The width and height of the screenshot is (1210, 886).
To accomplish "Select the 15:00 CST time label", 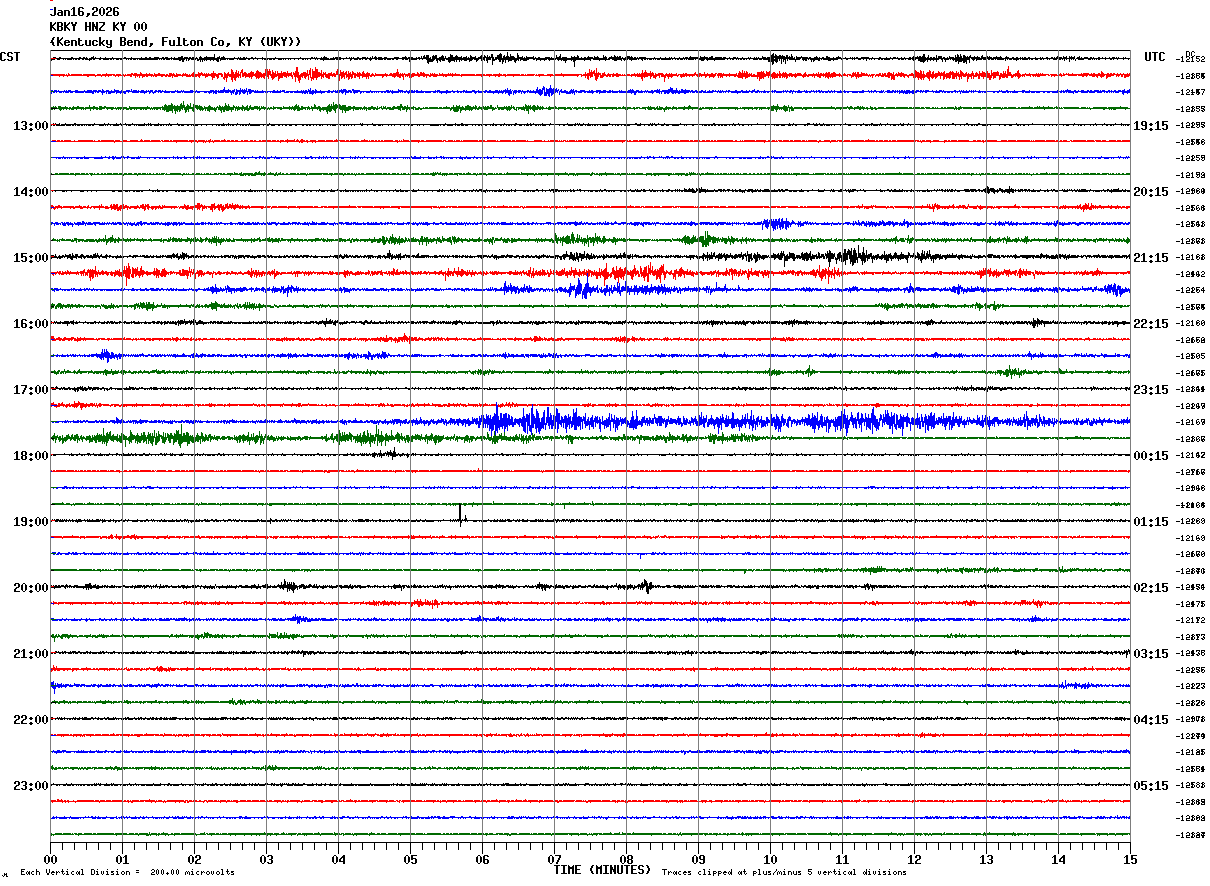I will pos(31,258).
